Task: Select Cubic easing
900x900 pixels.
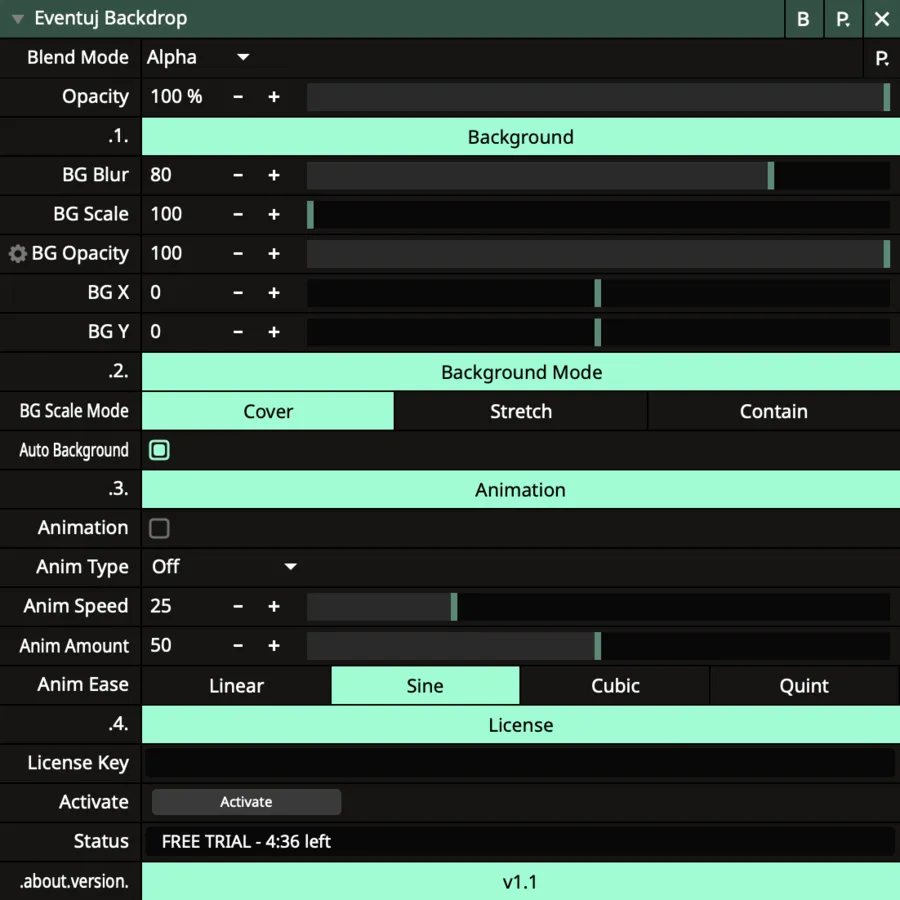Action: point(615,685)
